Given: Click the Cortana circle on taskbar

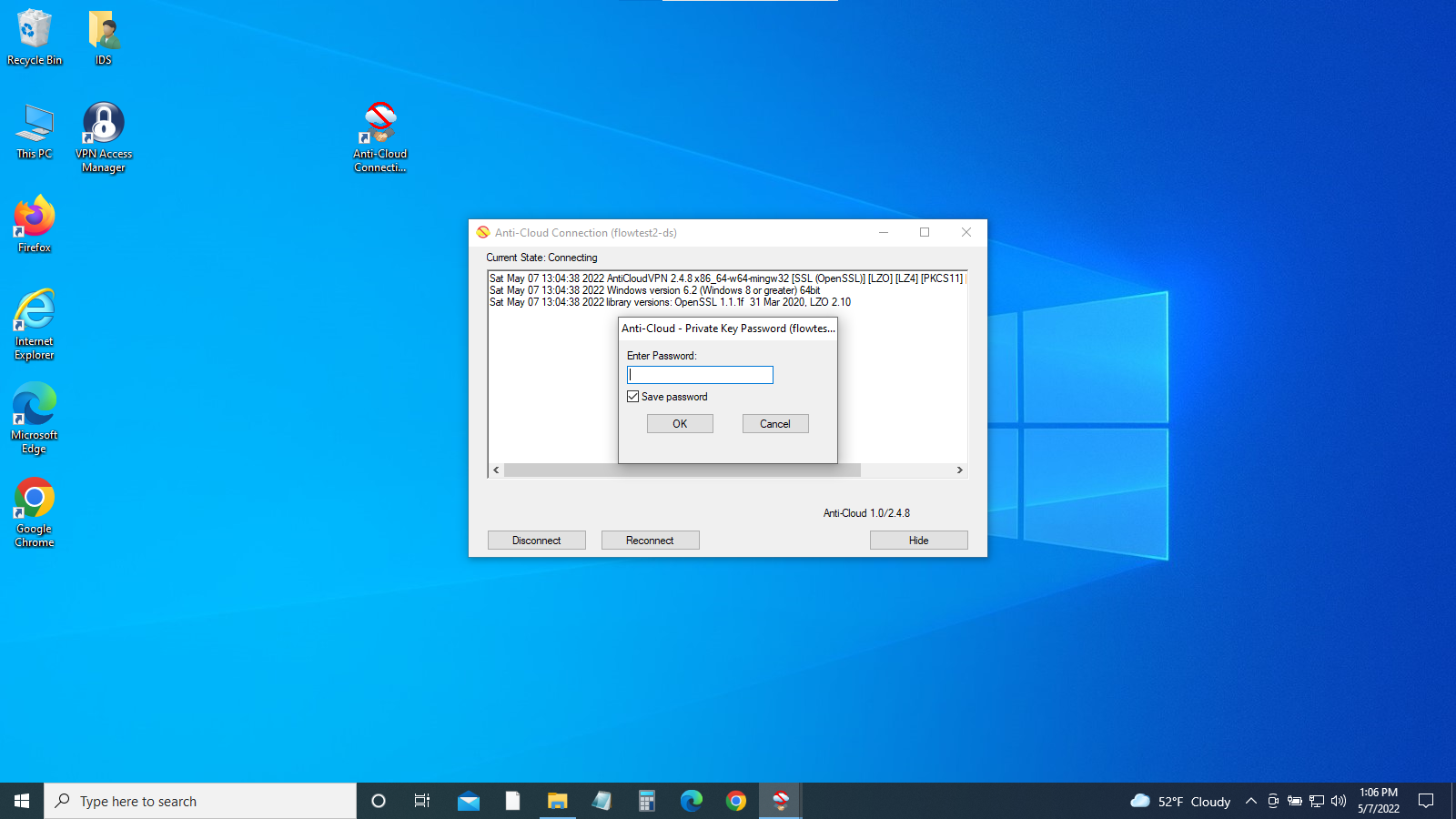Looking at the screenshot, I should coord(379,801).
